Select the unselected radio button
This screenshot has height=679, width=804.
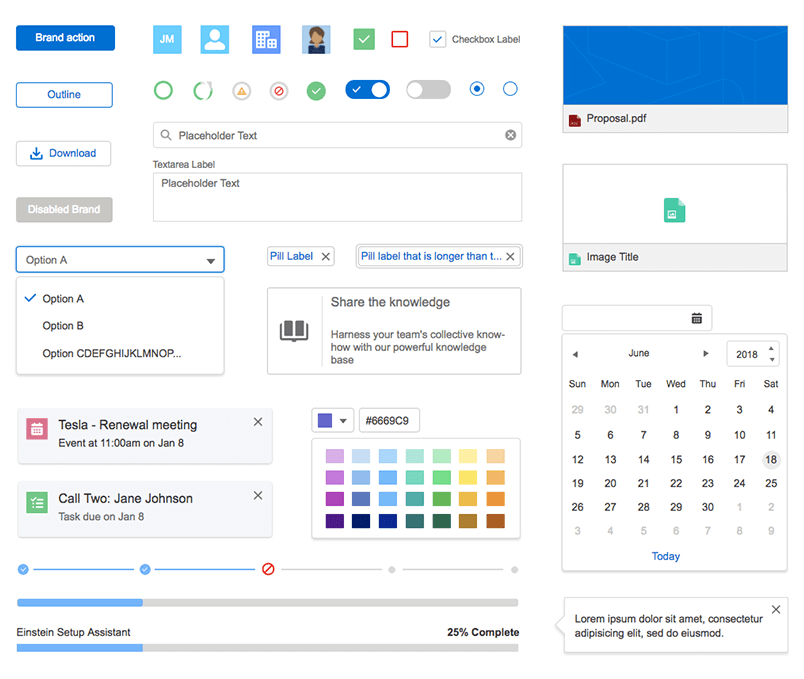(510, 90)
